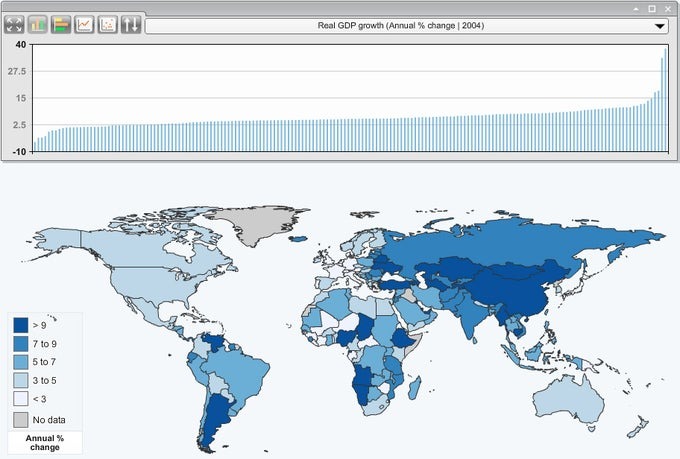Maximize the chart panel window
The image size is (680, 459).
652,7
